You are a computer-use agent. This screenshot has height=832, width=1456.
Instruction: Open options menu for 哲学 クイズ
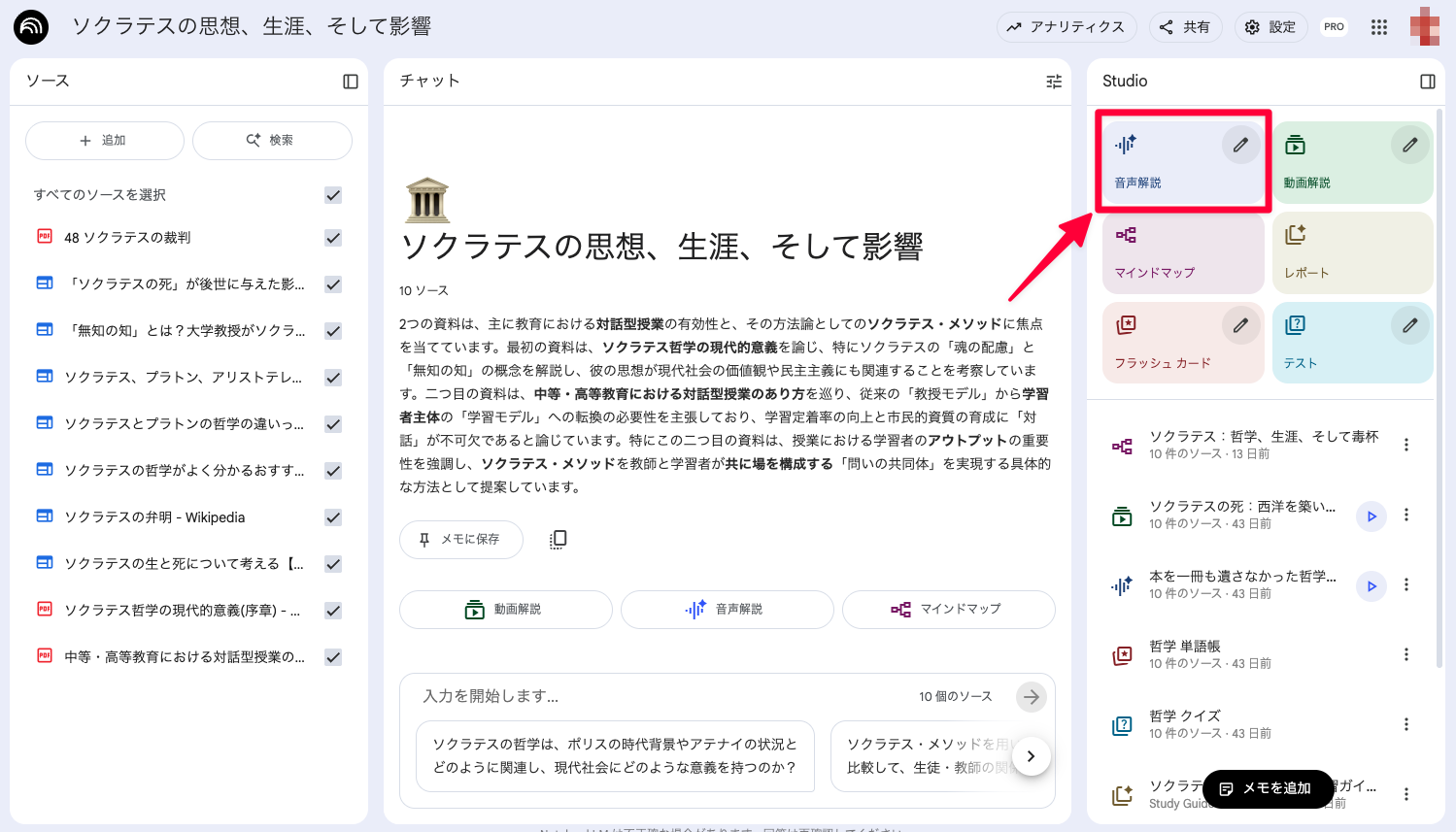coord(1406,723)
